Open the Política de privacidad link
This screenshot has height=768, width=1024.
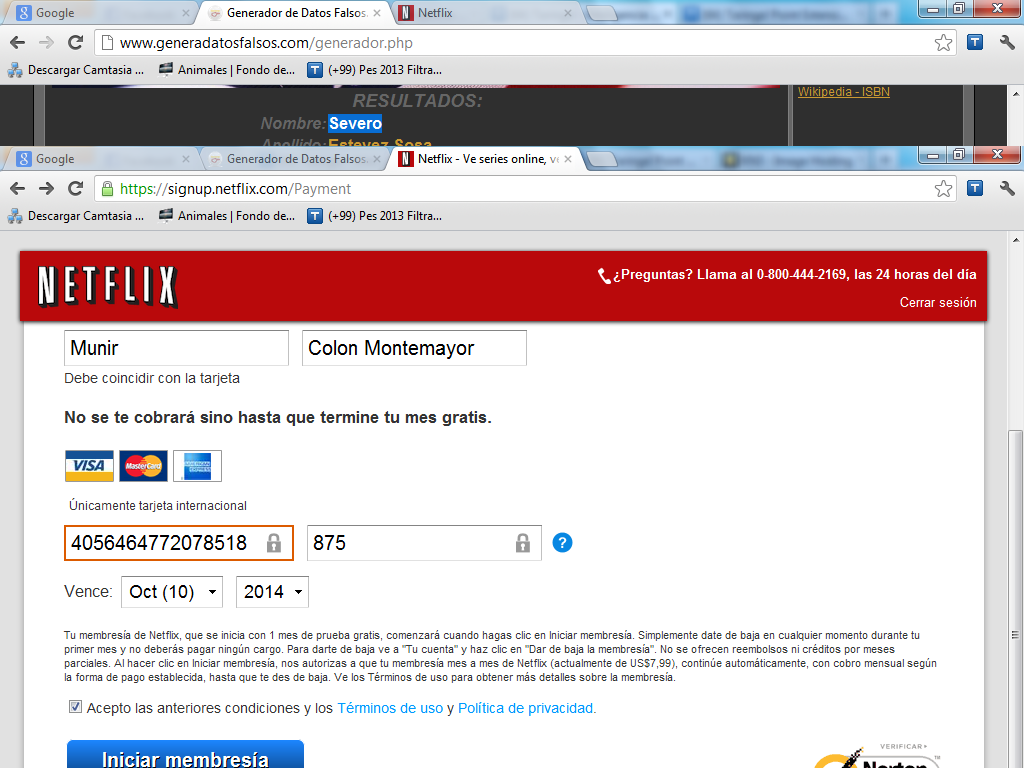526,708
